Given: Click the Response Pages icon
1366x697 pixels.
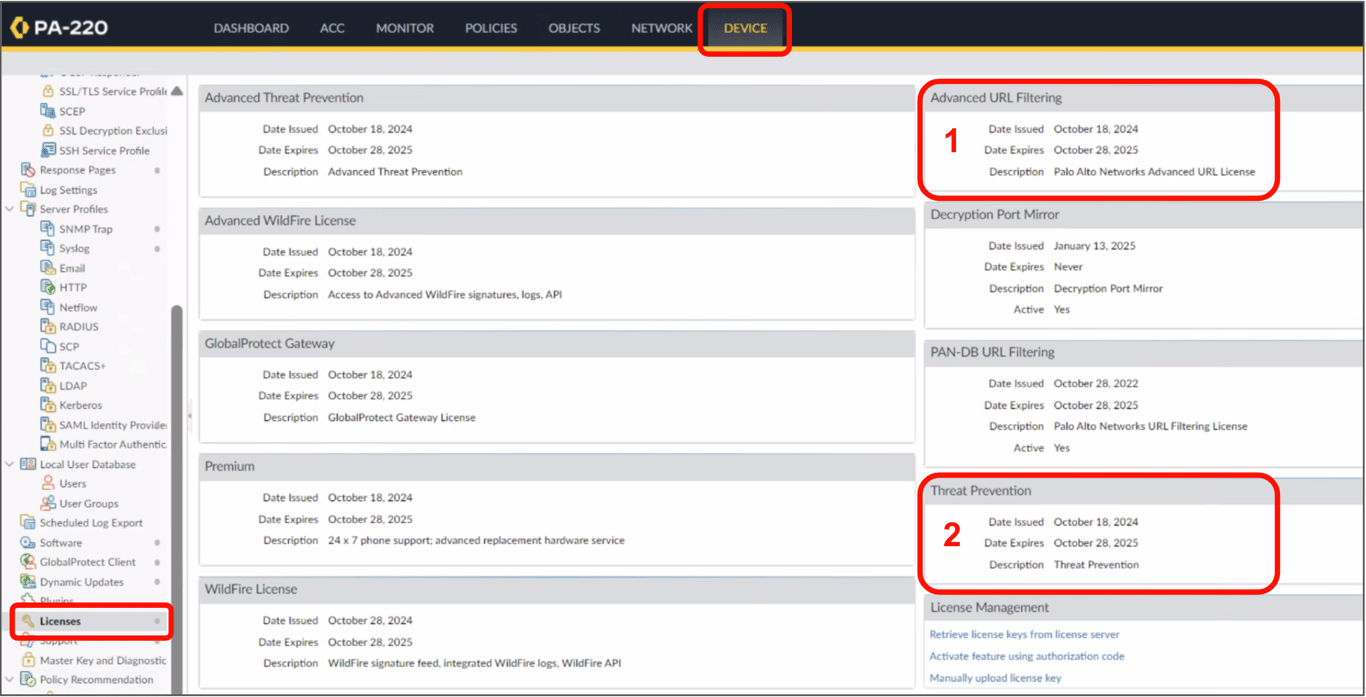Looking at the screenshot, I should click(28, 170).
